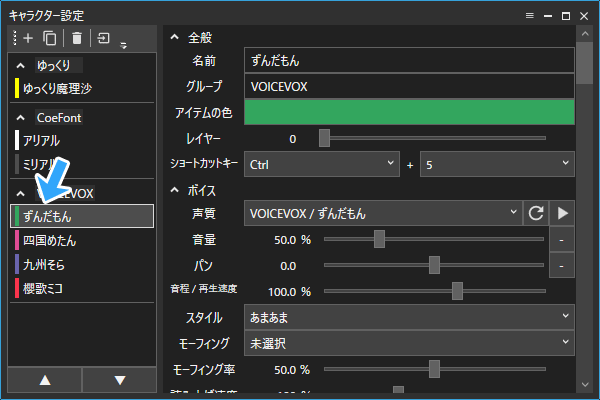Screen dimensions: 600x400
Task: Click the vertical scrollbar thumb
Action: [x=585, y=63]
